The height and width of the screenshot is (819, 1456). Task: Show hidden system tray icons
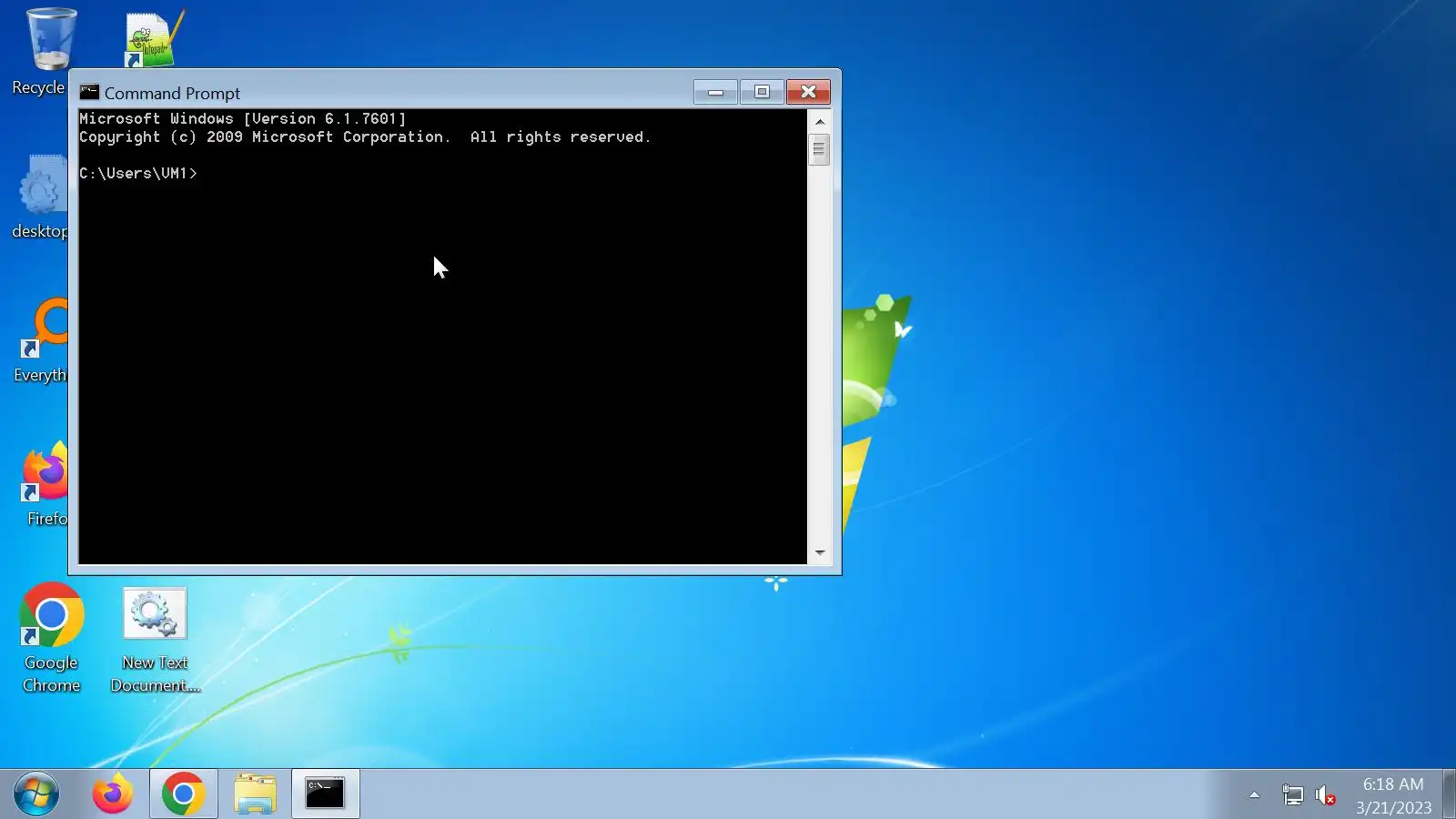pyautogui.click(x=1254, y=795)
